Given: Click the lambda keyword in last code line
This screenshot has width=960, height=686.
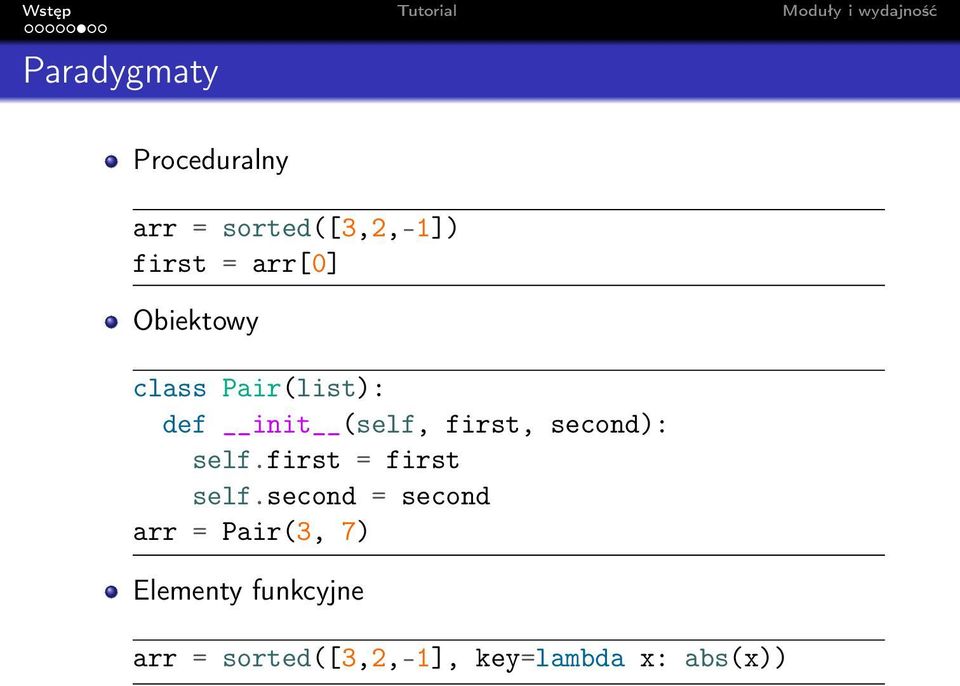Looking at the screenshot, I should pyautogui.click(x=580, y=658).
